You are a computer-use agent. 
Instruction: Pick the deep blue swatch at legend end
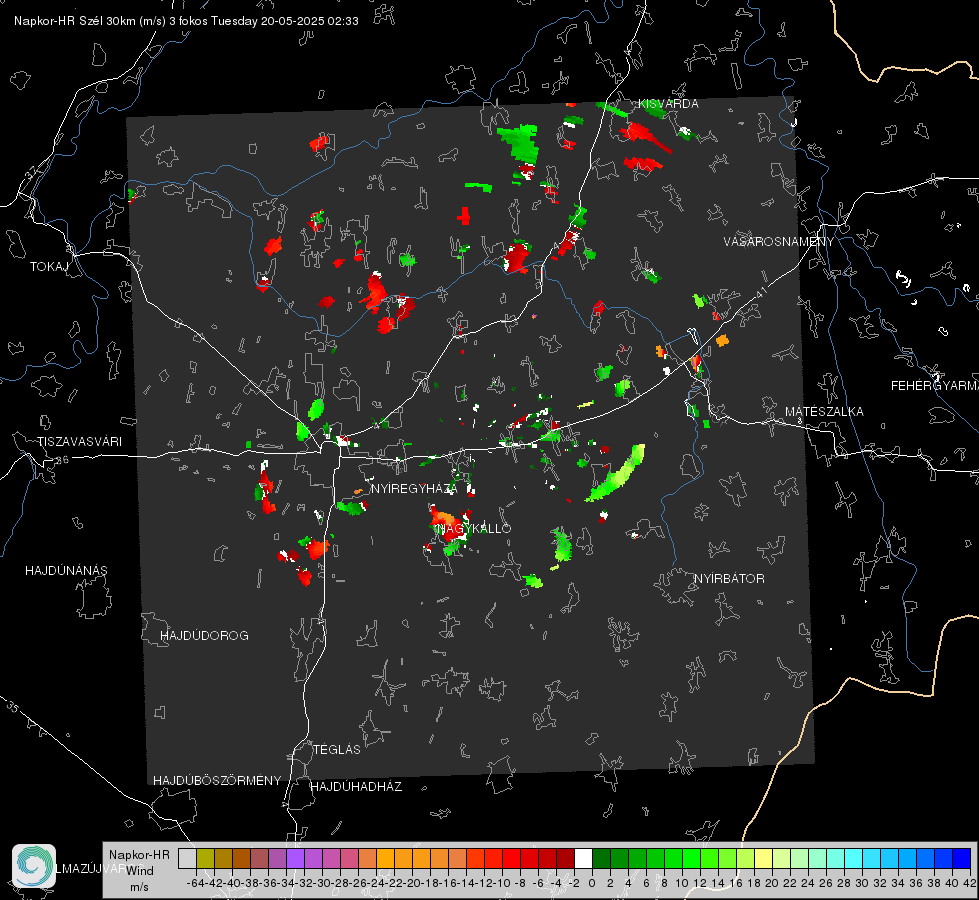click(x=962, y=858)
